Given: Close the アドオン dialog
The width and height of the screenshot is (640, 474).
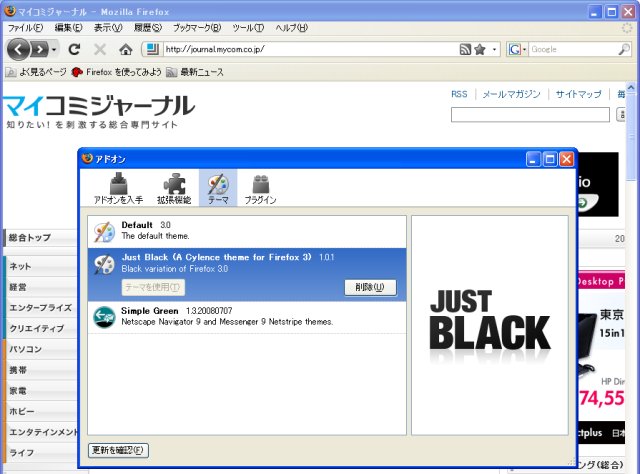Looking at the screenshot, I should (x=567, y=159).
